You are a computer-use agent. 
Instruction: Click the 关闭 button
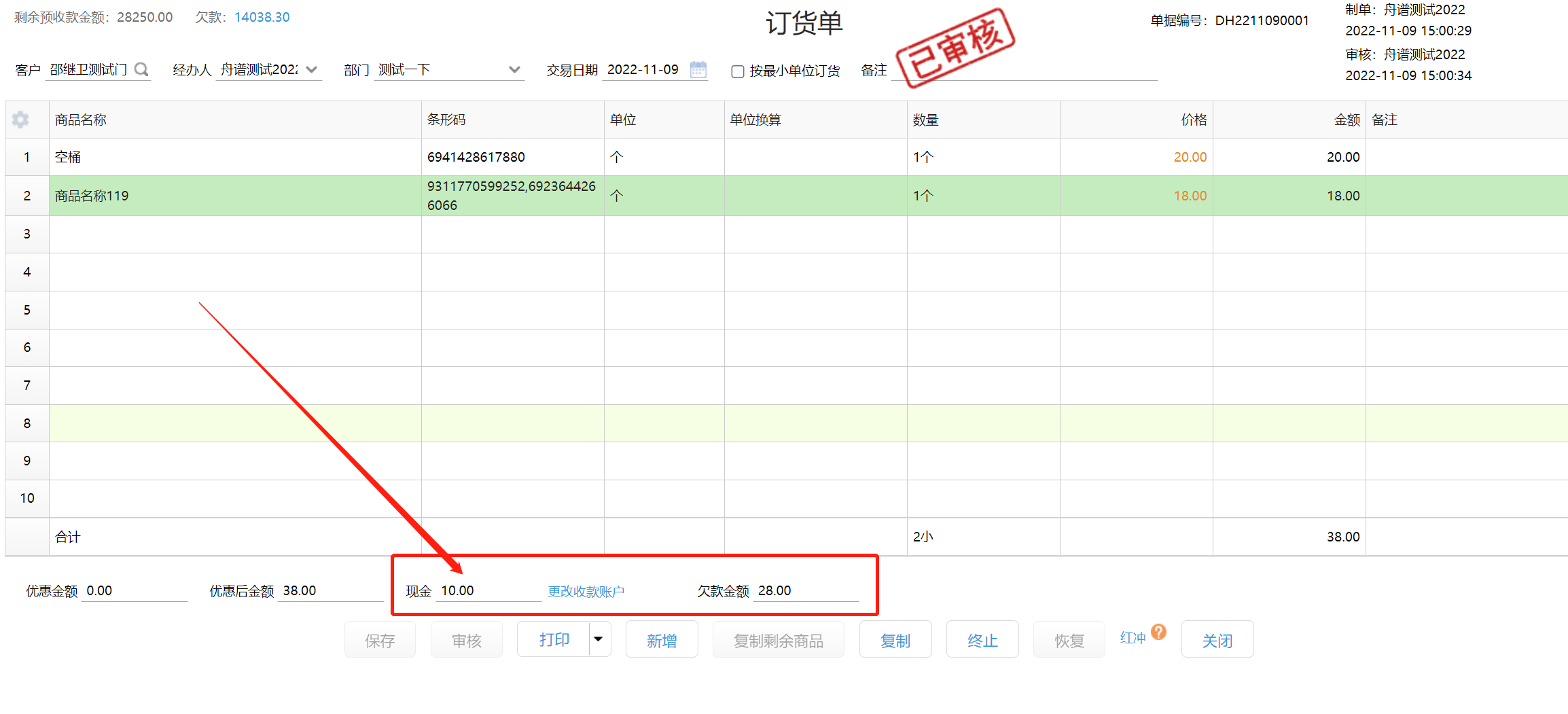pos(1217,640)
